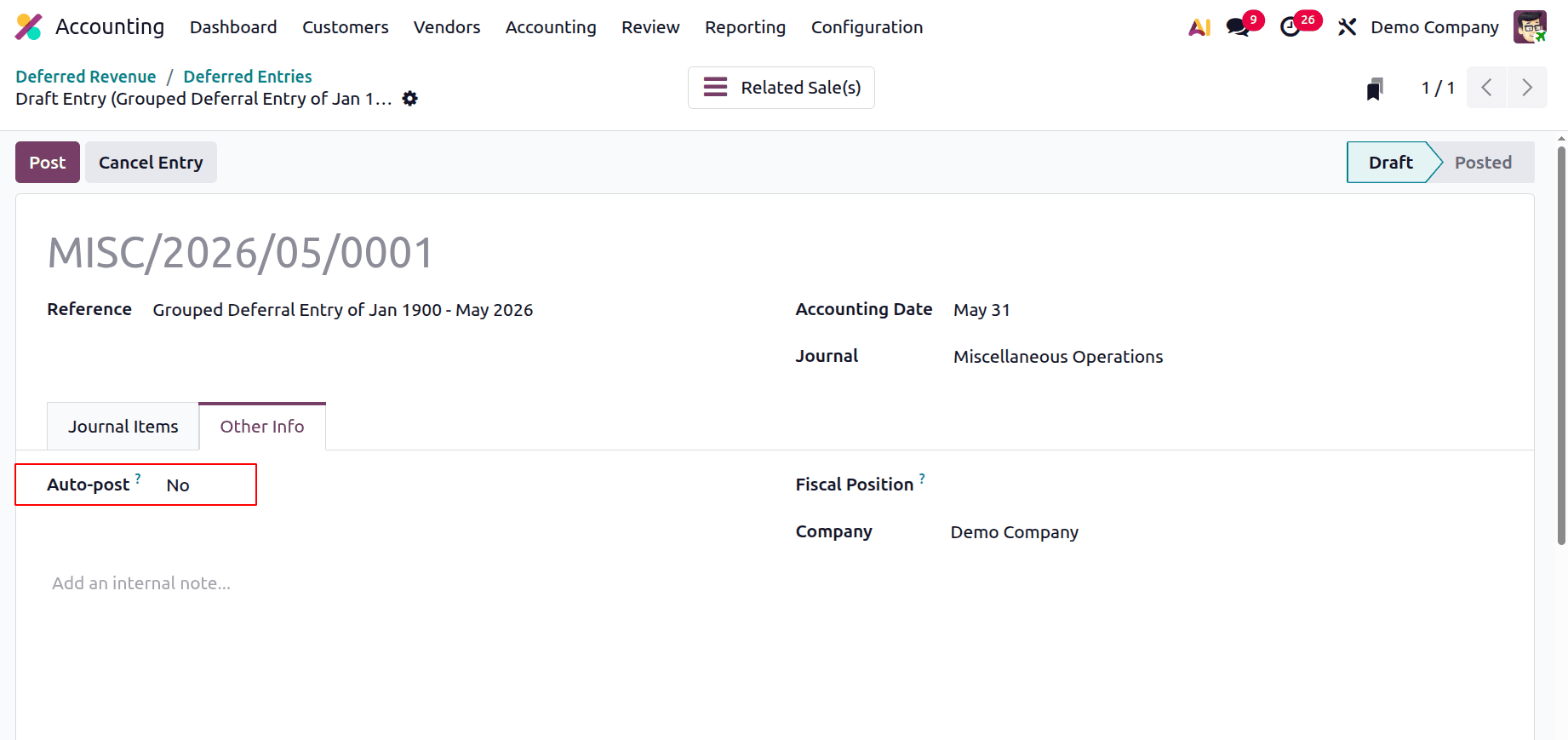
Task: Switch to the Journal Items tab
Action: (123, 427)
